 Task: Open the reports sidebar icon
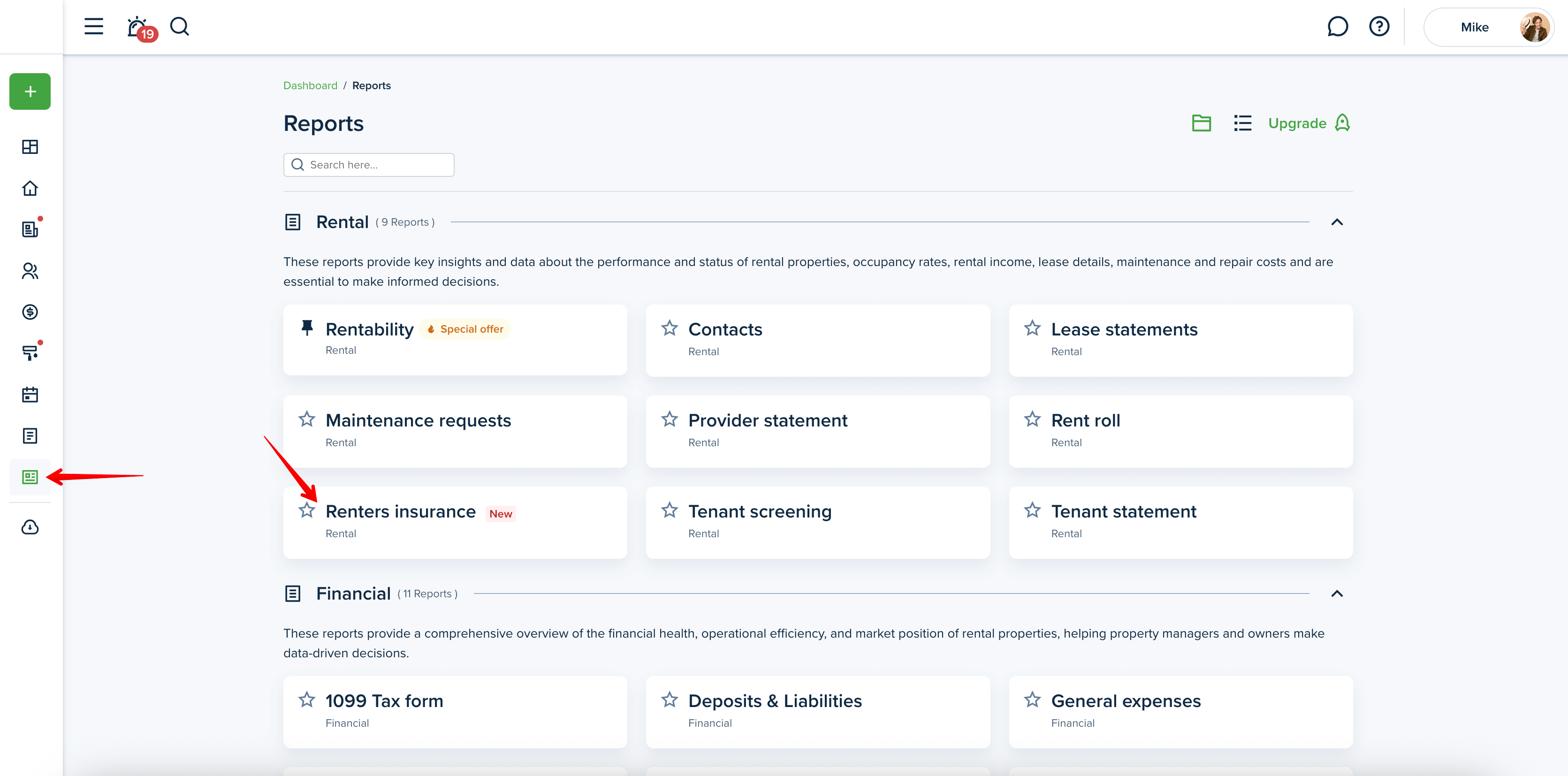(30, 477)
